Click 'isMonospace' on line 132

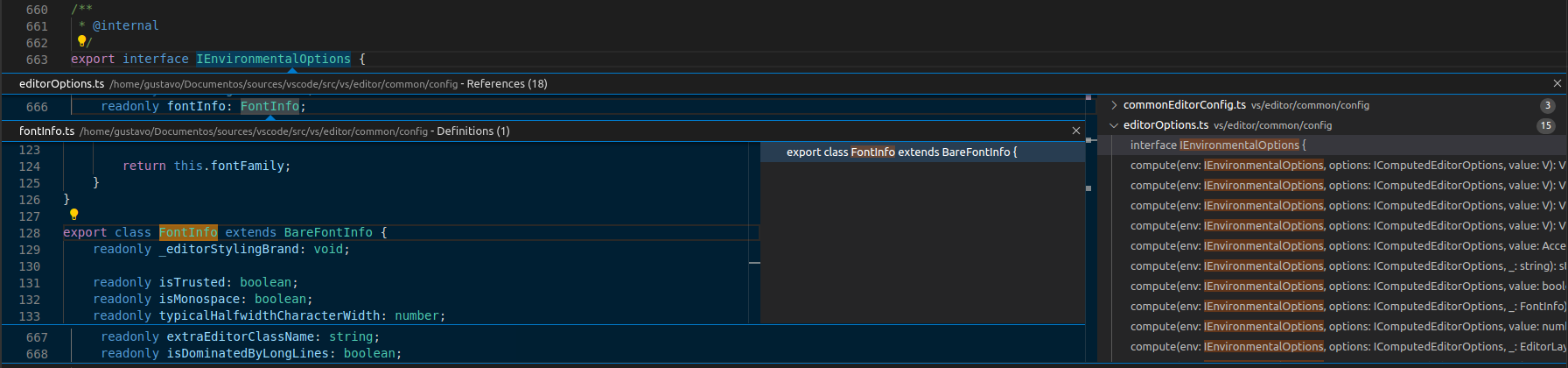point(199,299)
